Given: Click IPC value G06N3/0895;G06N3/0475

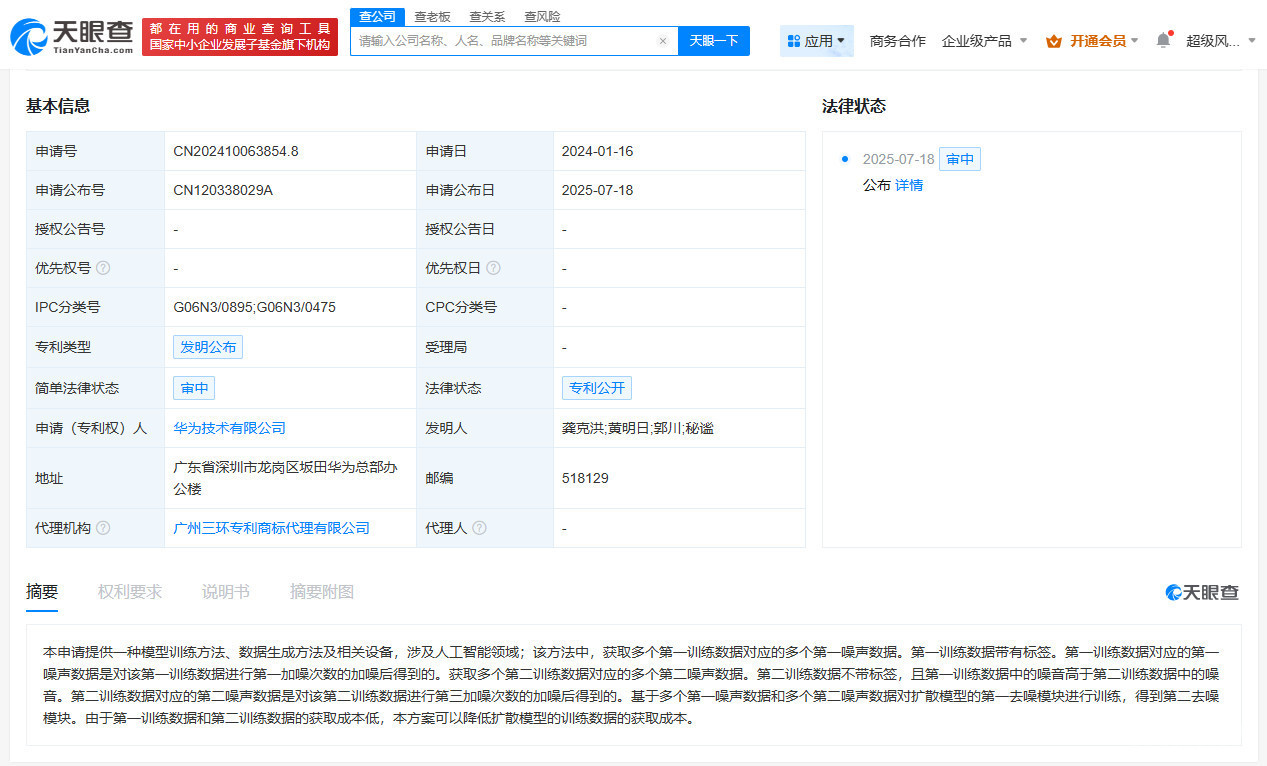Looking at the screenshot, I should 254,307.
